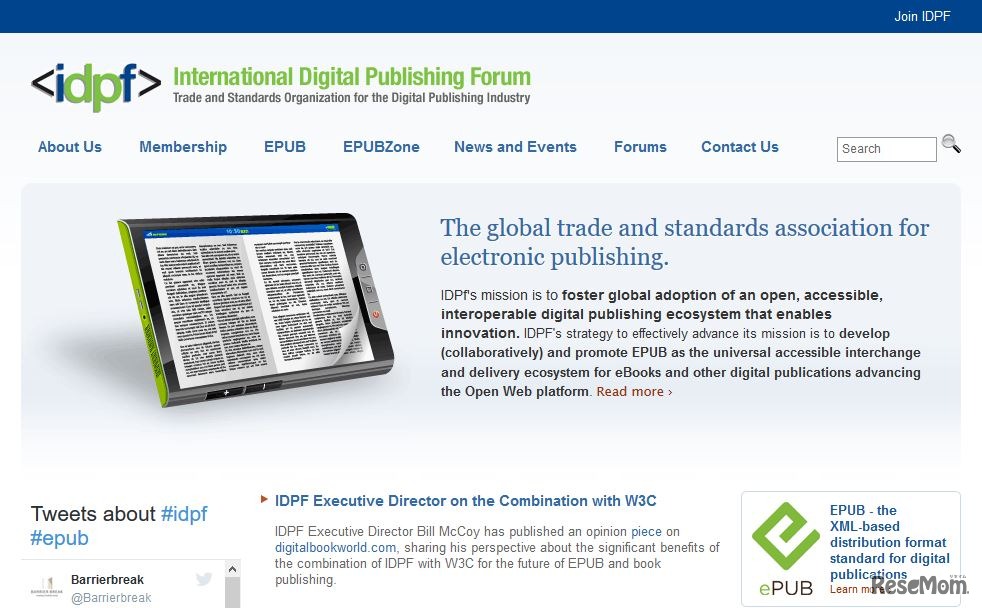The height and width of the screenshot is (608, 982).
Task: Click the global trade and standards headline
Action: coord(685,242)
